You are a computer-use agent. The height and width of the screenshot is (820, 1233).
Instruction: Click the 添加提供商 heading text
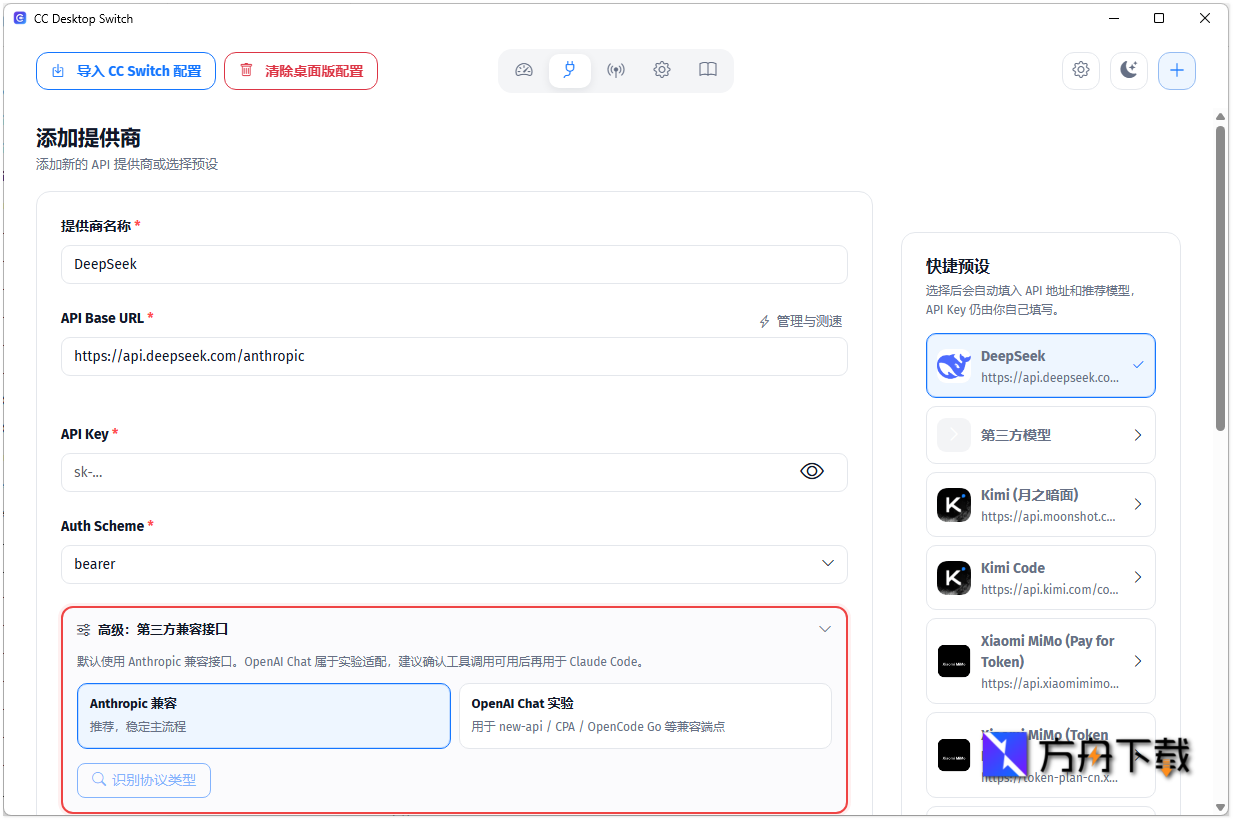pos(88,138)
